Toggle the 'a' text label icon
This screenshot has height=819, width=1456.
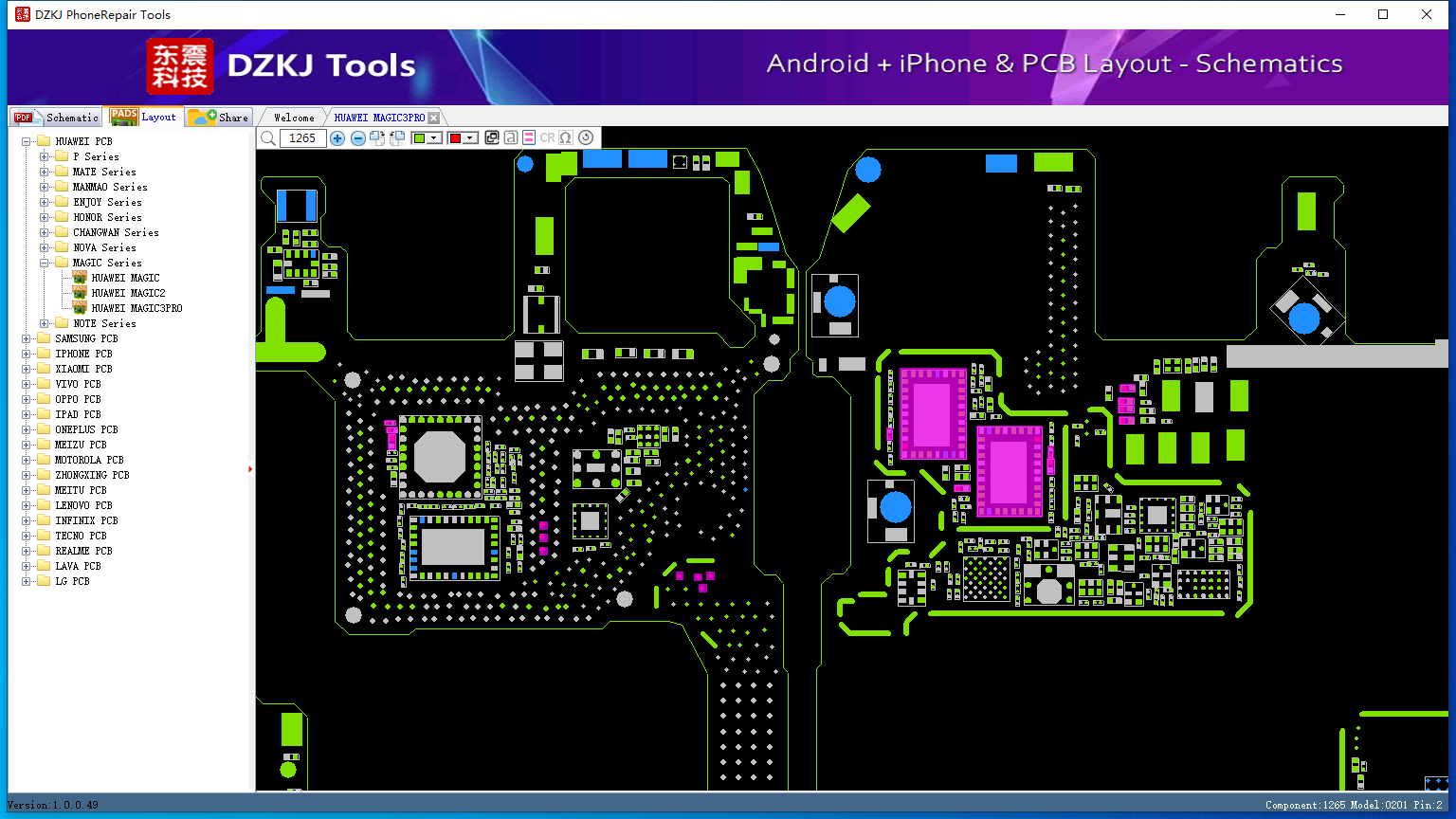(511, 138)
